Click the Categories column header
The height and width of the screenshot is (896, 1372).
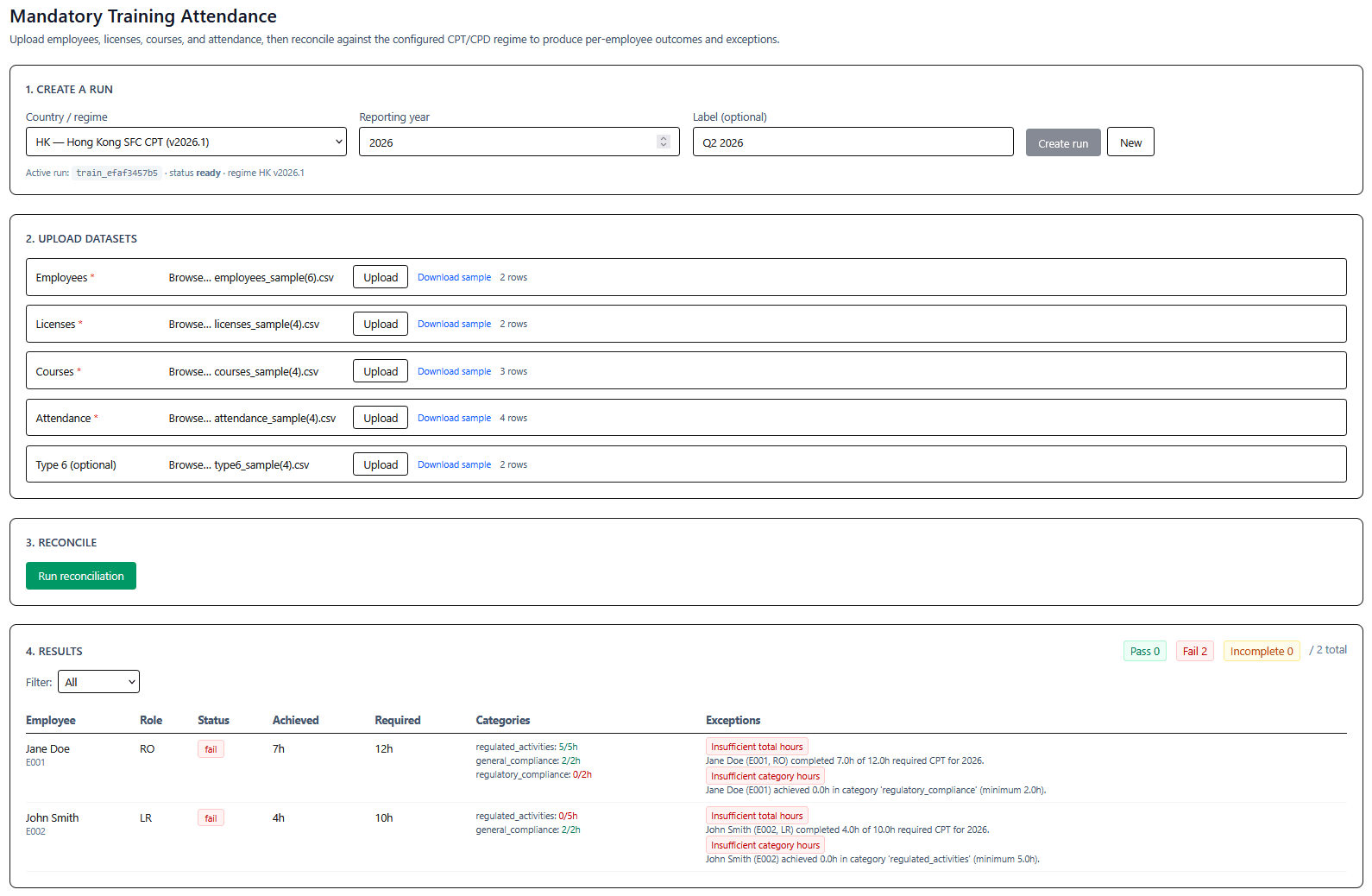(x=503, y=721)
